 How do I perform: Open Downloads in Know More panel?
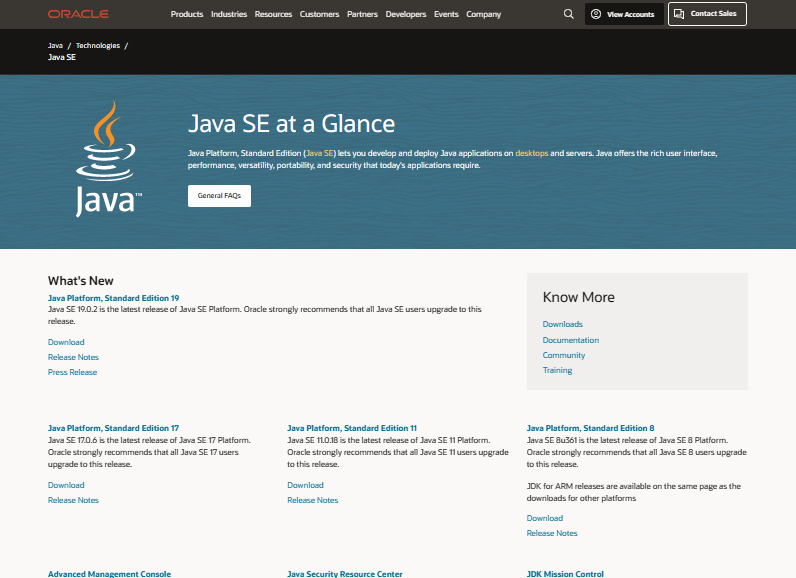click(x=562, y=324)
